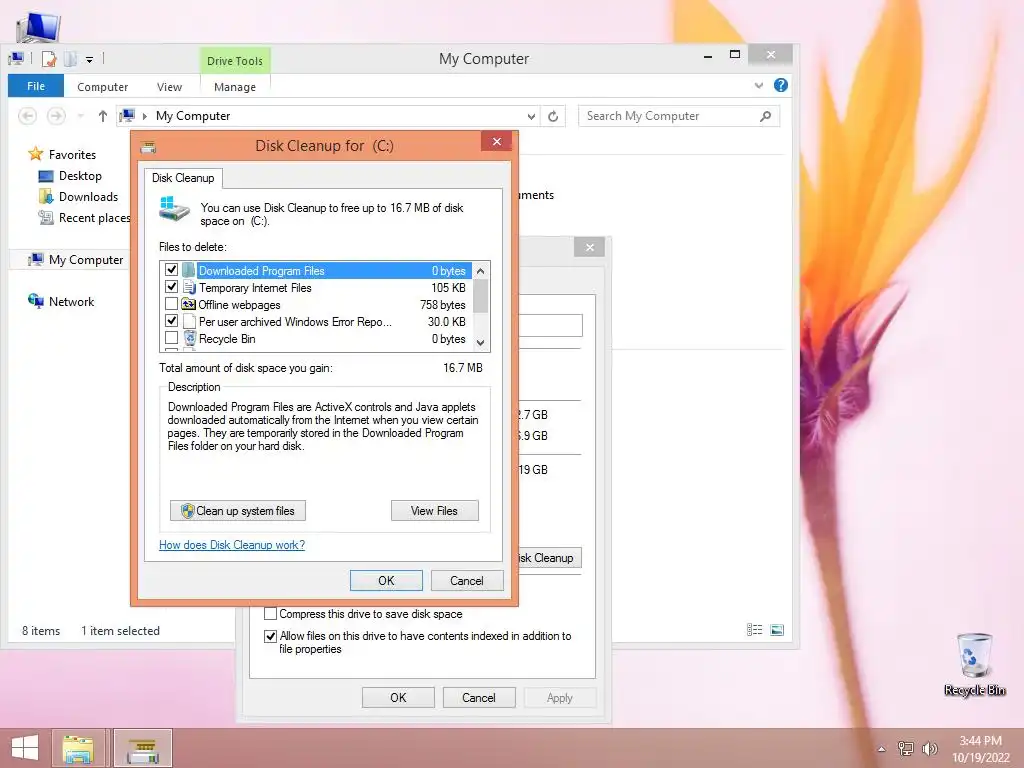Open the Manage ribbon tab
Image resolution: width=1024 pixels, height=768 pixels.
[x=234, y=87]
